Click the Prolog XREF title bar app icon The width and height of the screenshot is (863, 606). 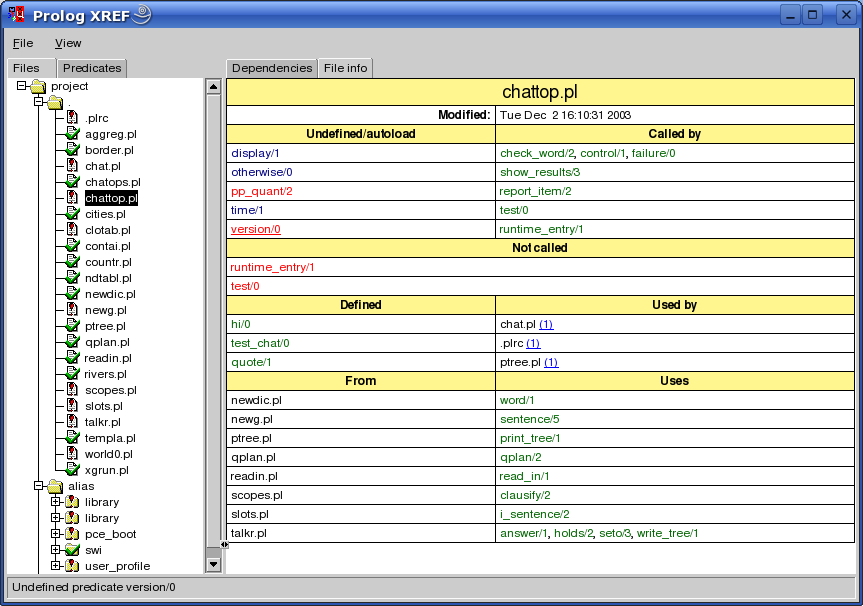click(17, 15)
